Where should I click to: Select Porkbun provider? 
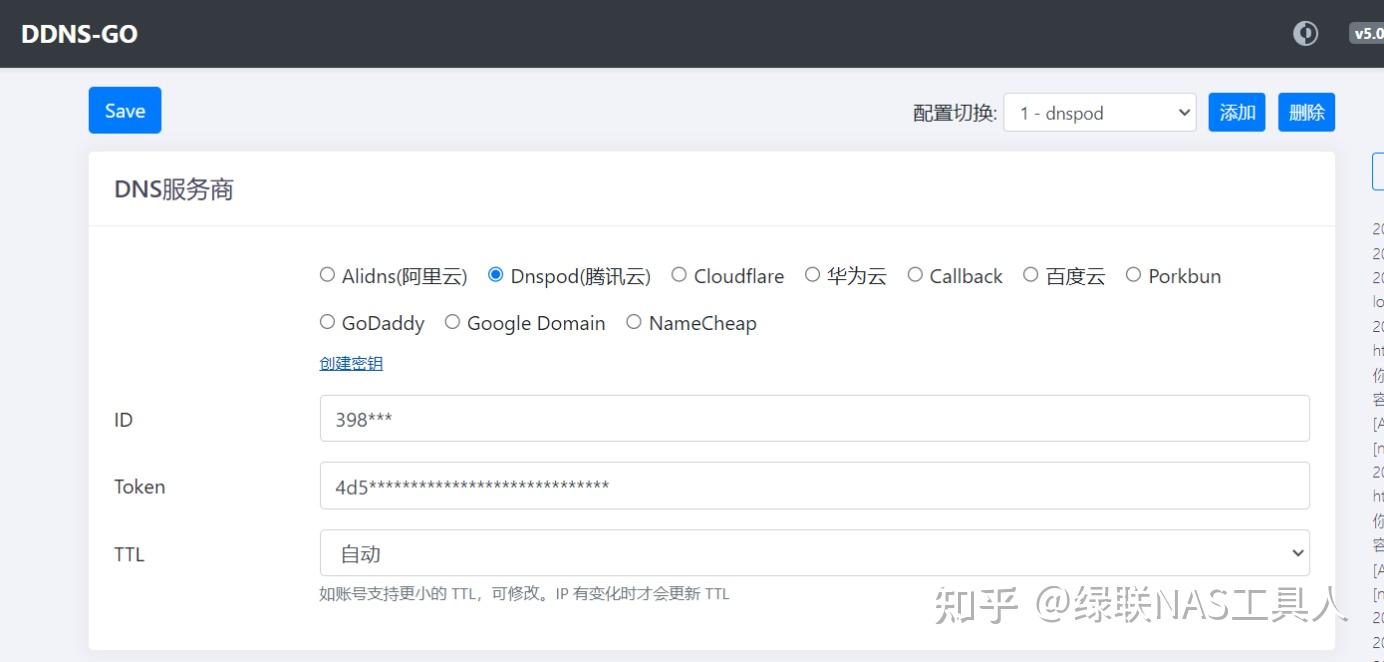(x=1133, y=275)
